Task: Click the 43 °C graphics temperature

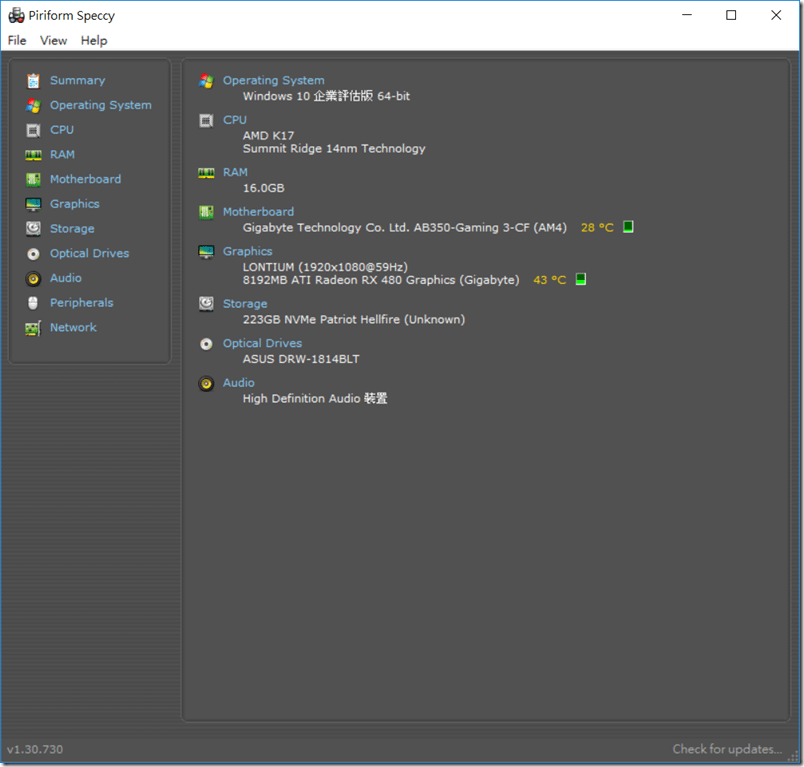Action: [x=550, y=280]
